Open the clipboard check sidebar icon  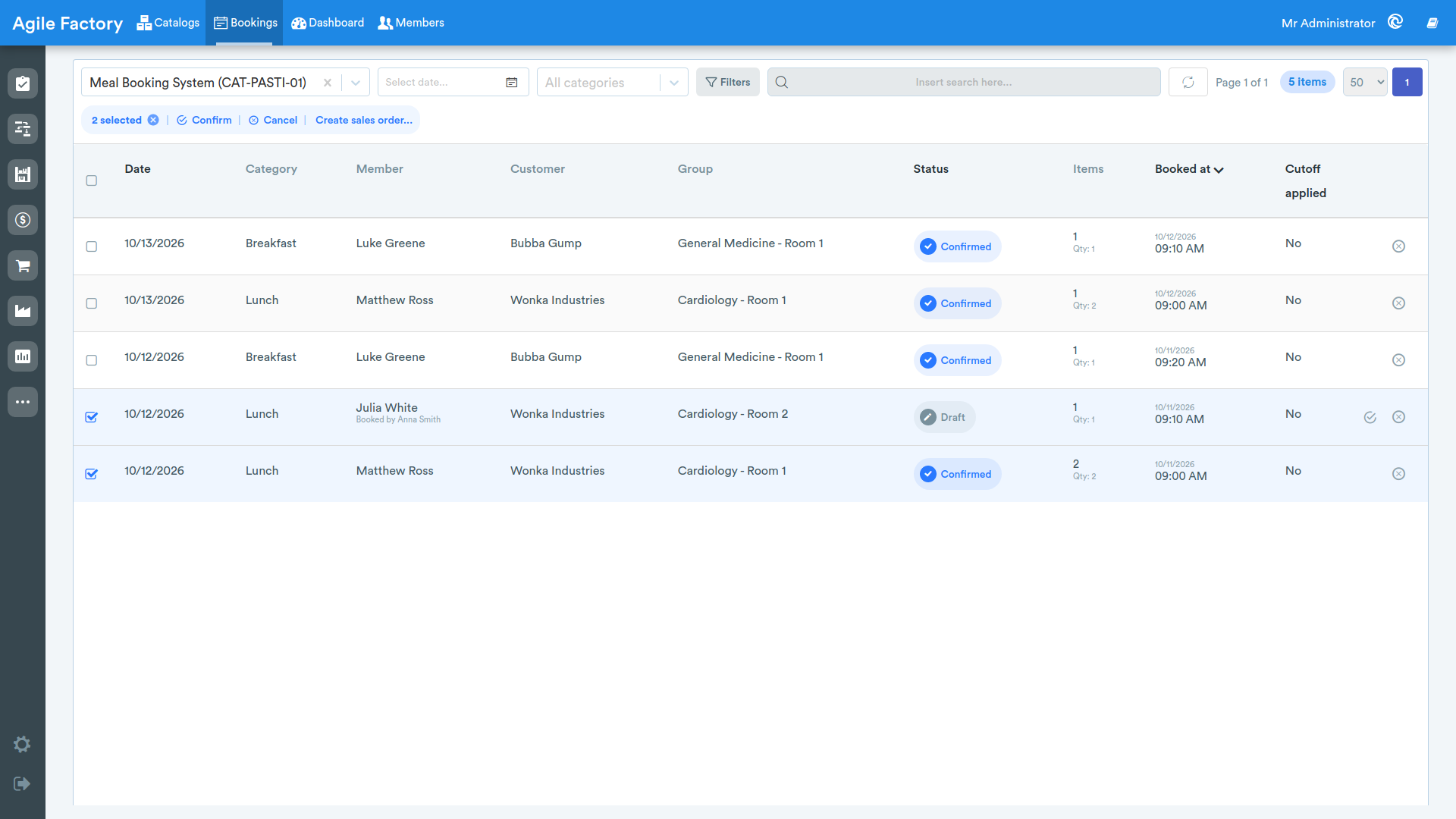(23, 83)
